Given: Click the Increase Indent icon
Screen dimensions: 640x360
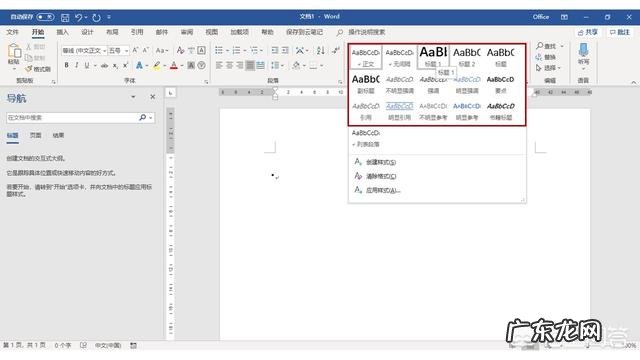Looking at the screenshot, I should pyautogui.click(x=285, y=50).
